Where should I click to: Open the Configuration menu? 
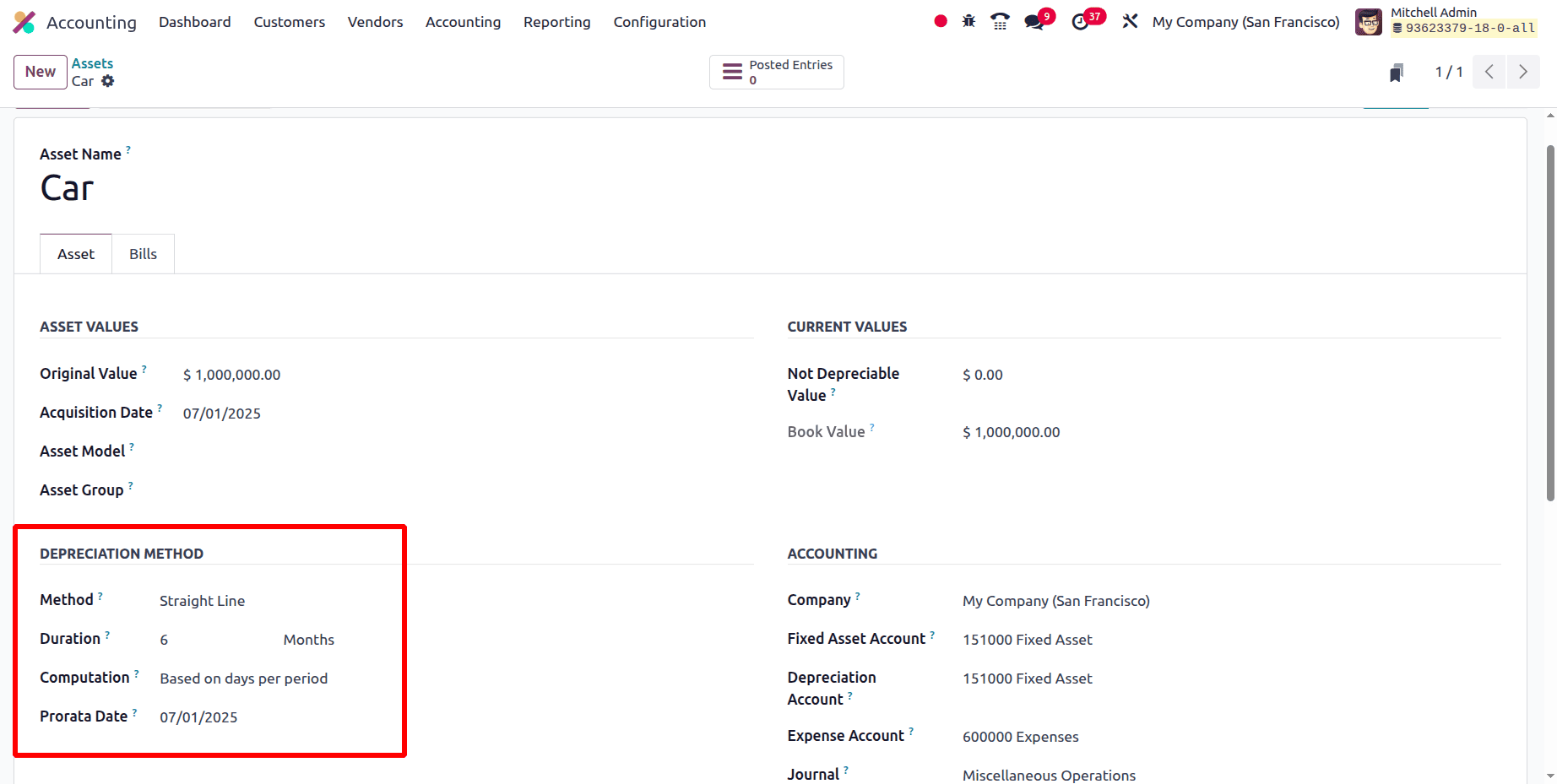(x=659, y=22)
